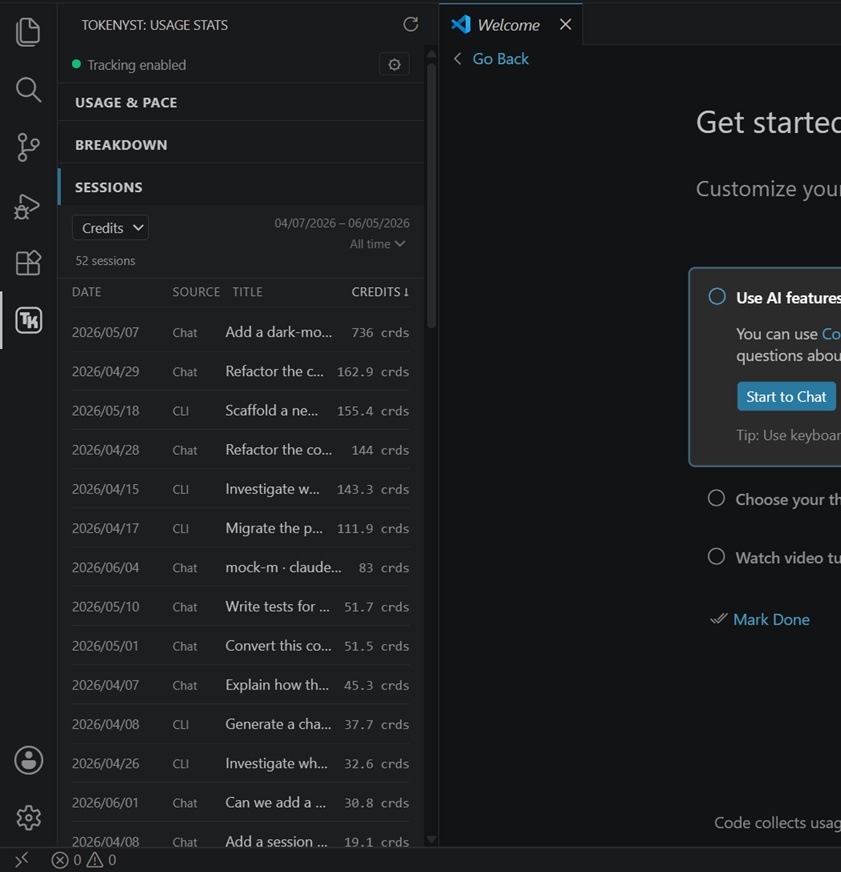Click the Mark Done link
The image size is (841, 872).
pyautogui.click(x=771, y=620)
